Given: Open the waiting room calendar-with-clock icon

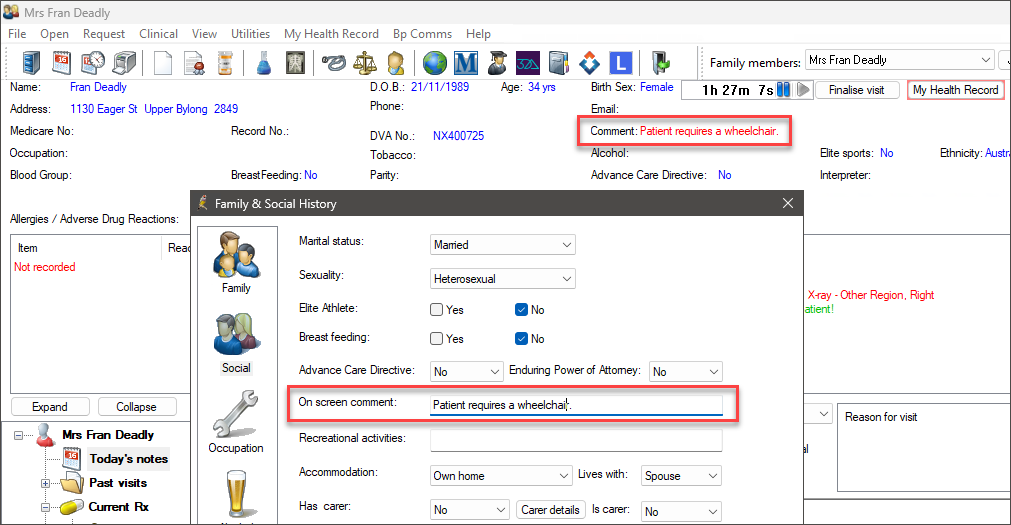Looking at the screenshot, I should tap(93, 63).
